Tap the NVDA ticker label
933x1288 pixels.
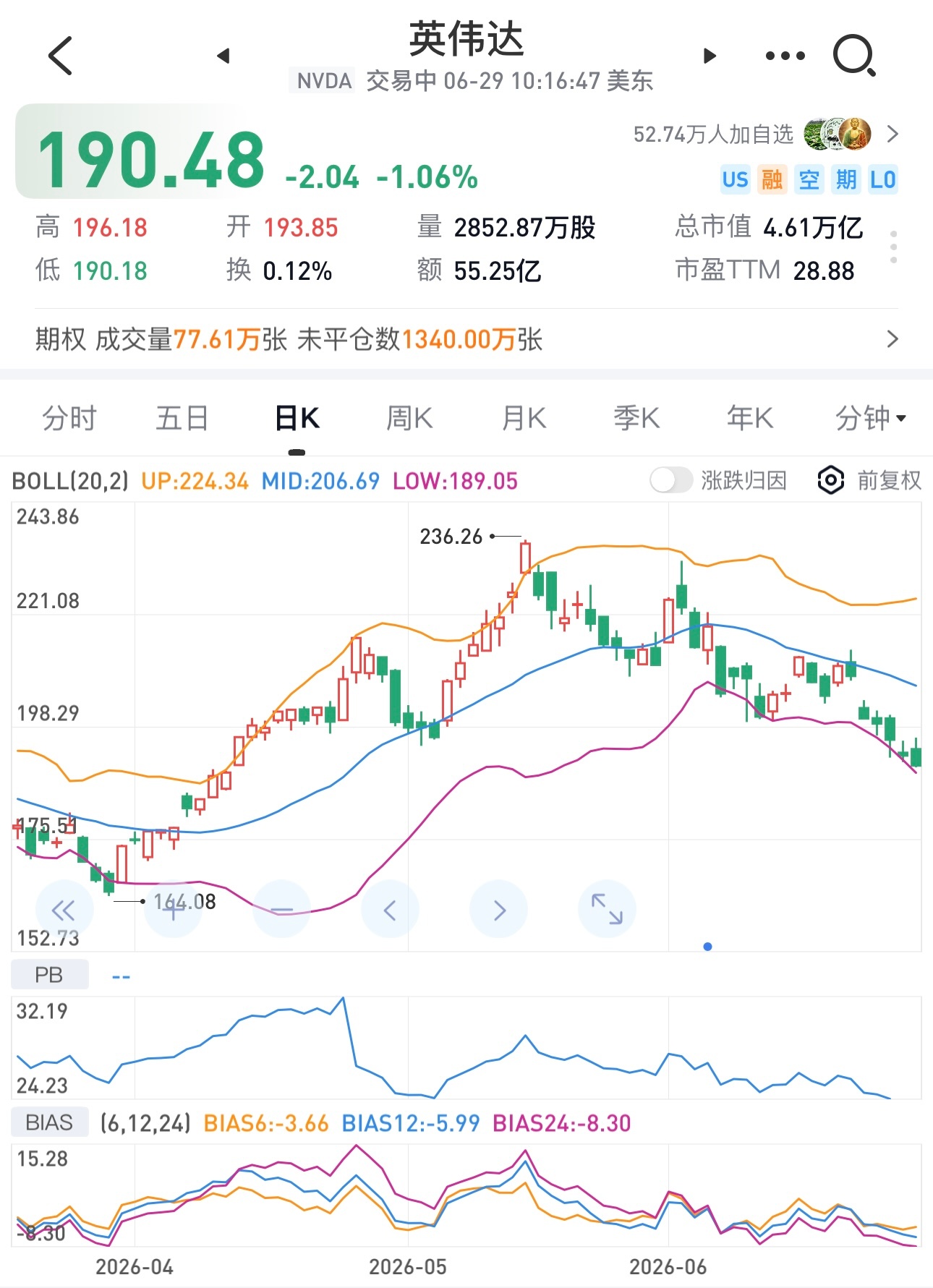pos(324,80)
